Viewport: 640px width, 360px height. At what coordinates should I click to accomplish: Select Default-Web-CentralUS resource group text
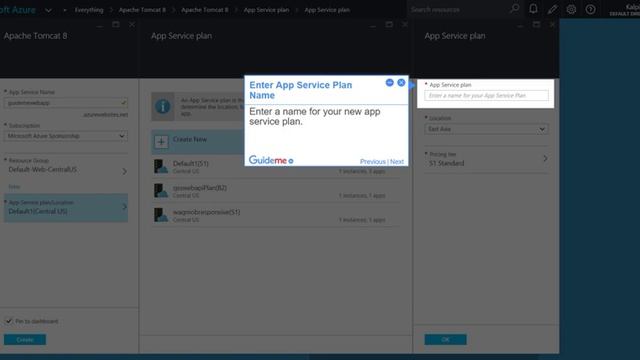coord(42,169)
